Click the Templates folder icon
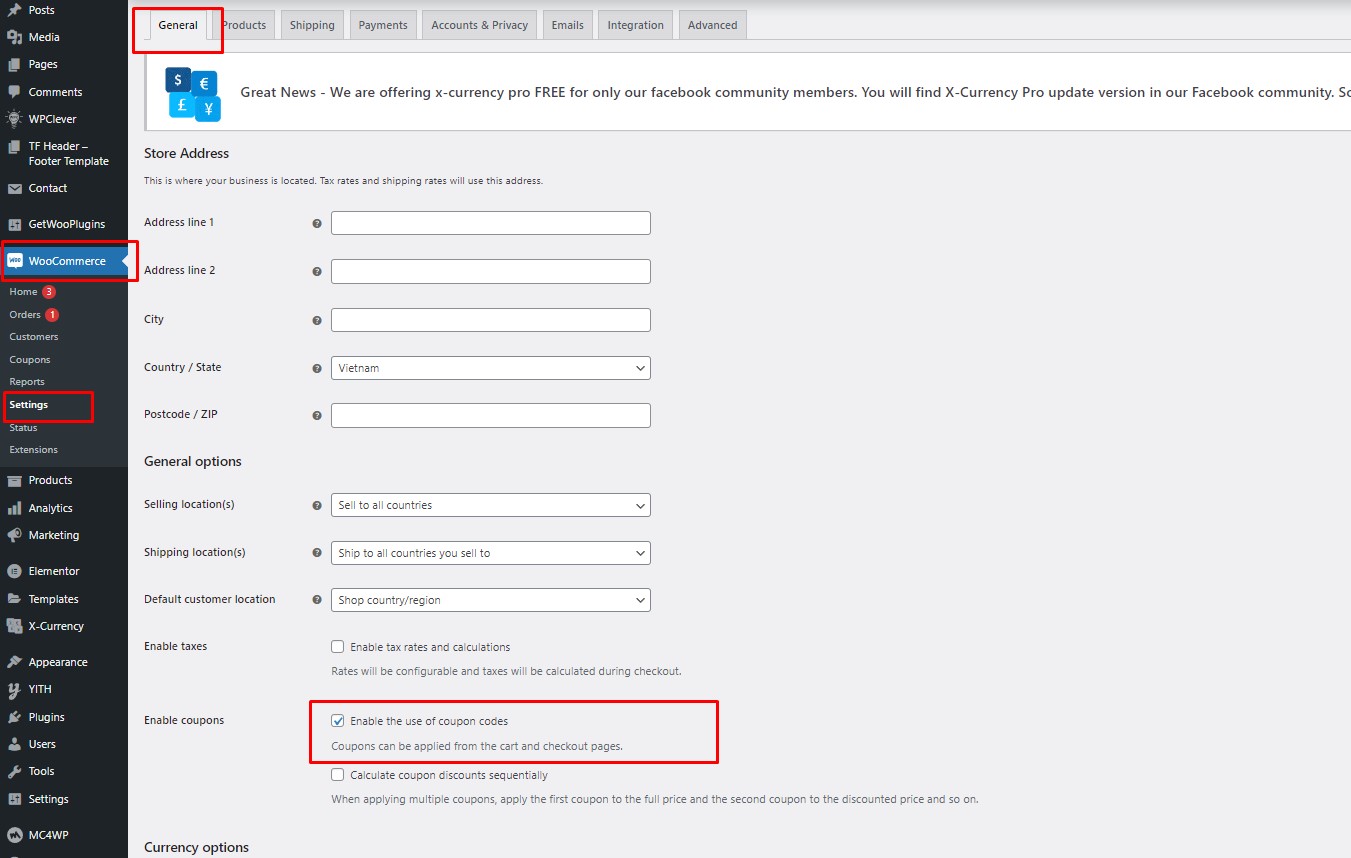The height and width of the screenshot is (858, 1351). point(14,599)
